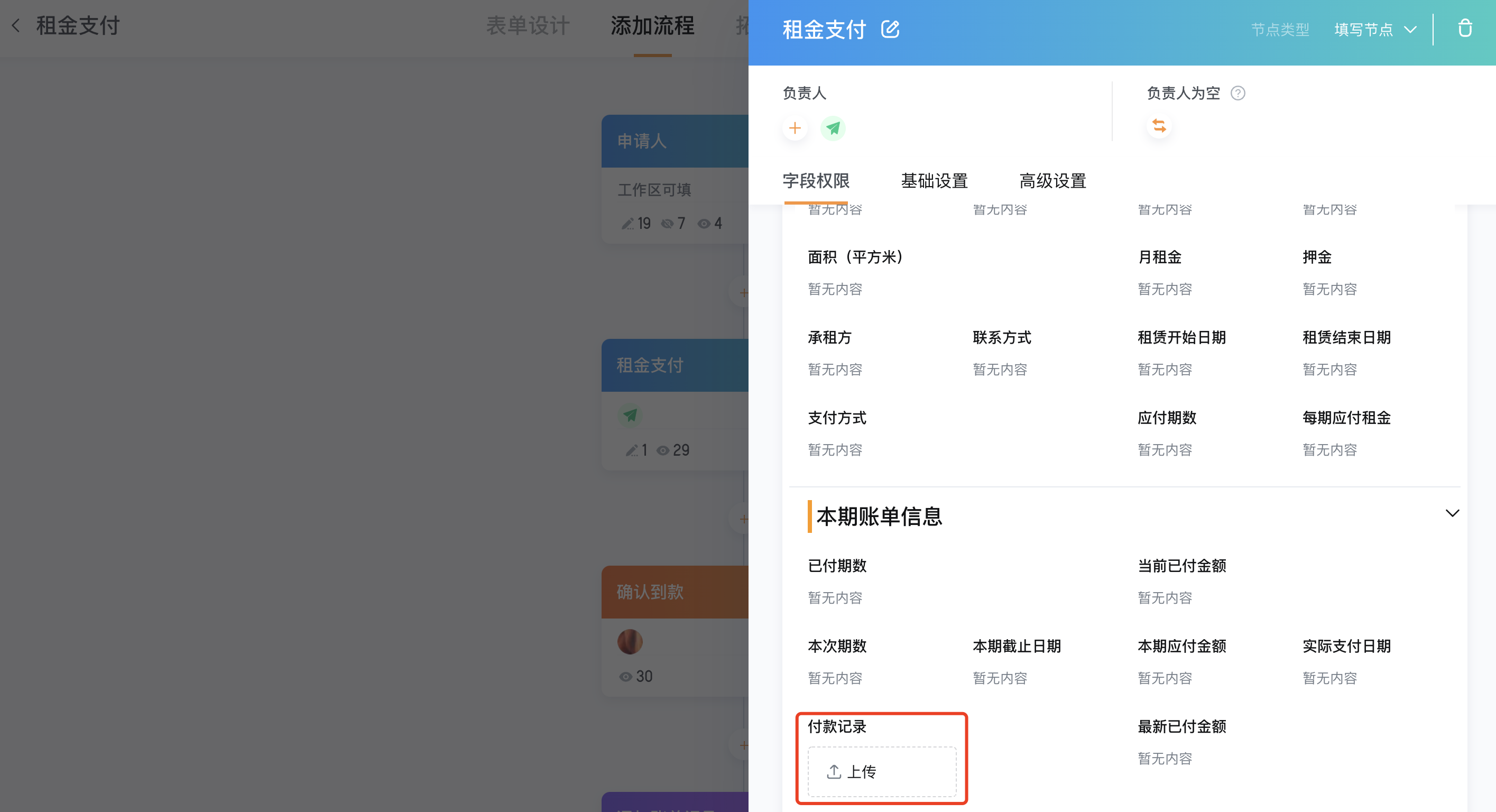
Task: Click the 当前已付金额 field label
Action: 1182,566
